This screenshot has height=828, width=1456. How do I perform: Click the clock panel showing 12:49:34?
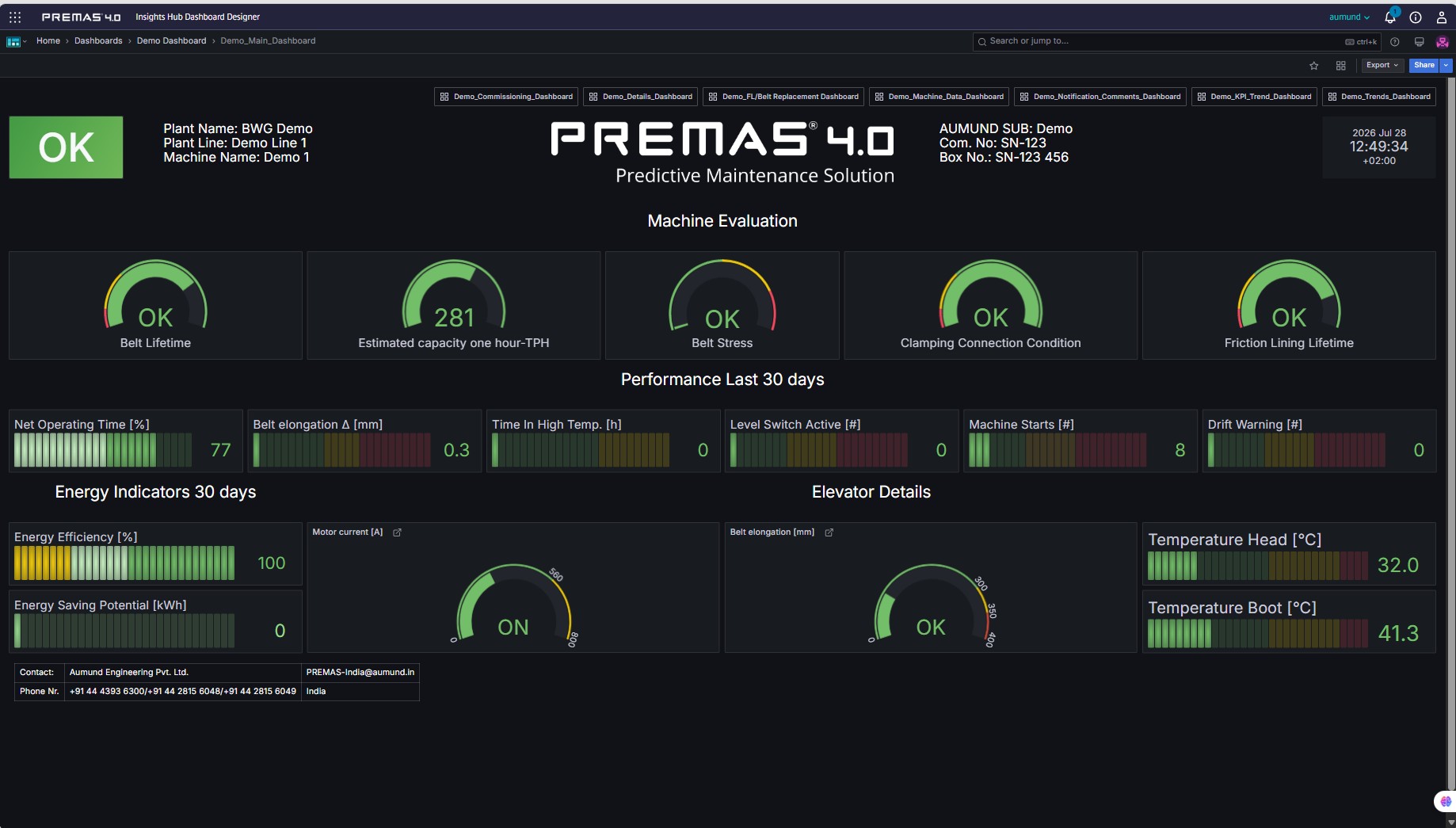[1379, 147]
